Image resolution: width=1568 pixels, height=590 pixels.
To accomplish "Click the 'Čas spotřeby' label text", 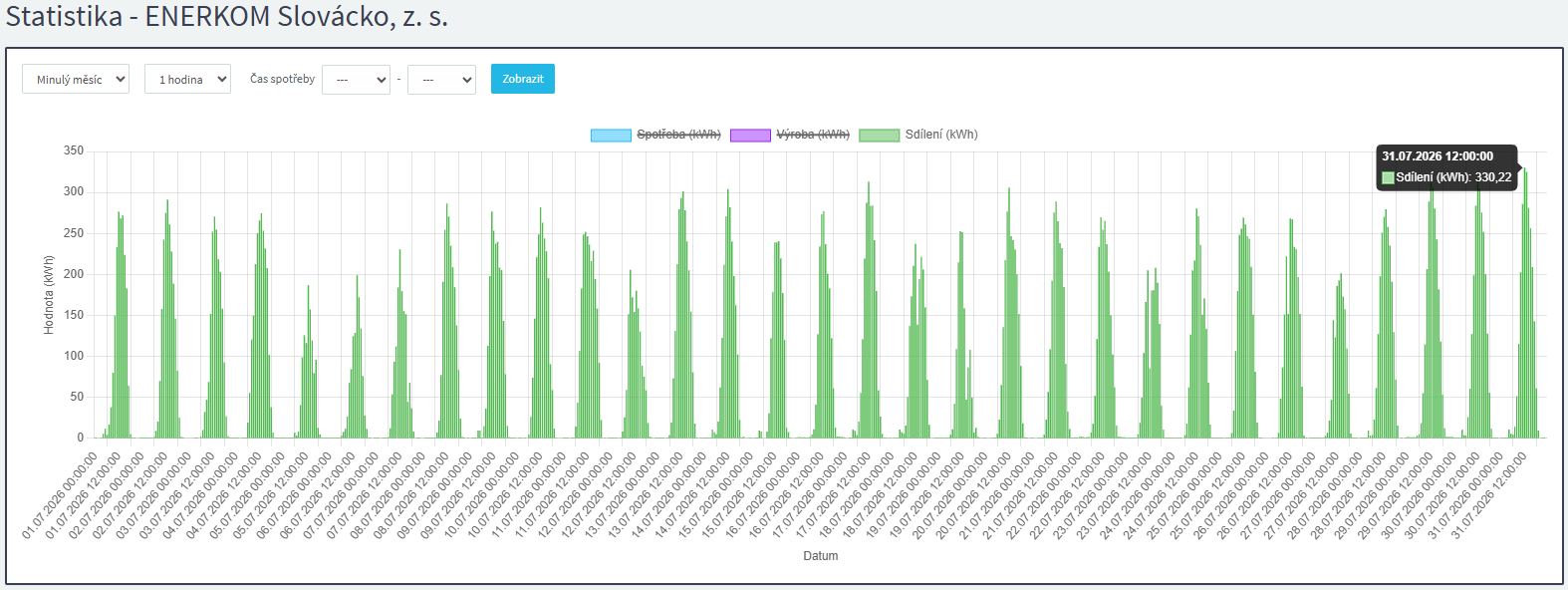I will (282, 79).
